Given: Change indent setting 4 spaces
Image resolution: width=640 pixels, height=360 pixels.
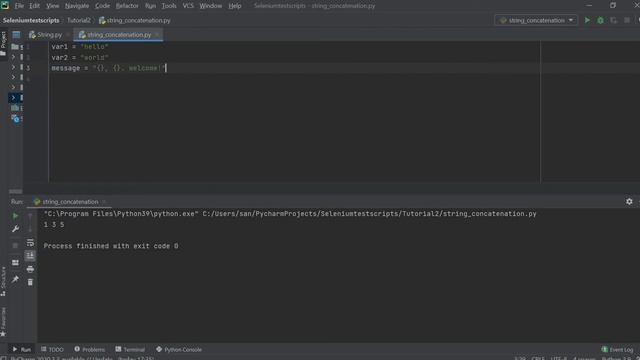Looking at the screenshot, I should pyautogui.click(x=584, y=358).
